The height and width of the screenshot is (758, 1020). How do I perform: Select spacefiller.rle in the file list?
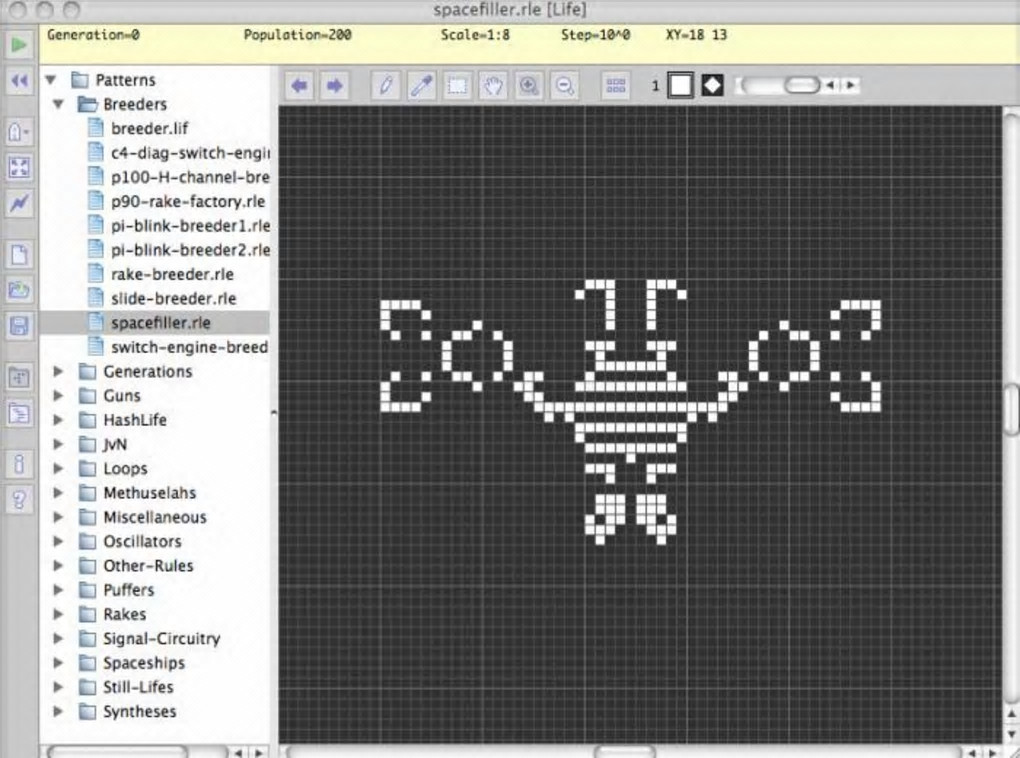(x=155, y=323)
